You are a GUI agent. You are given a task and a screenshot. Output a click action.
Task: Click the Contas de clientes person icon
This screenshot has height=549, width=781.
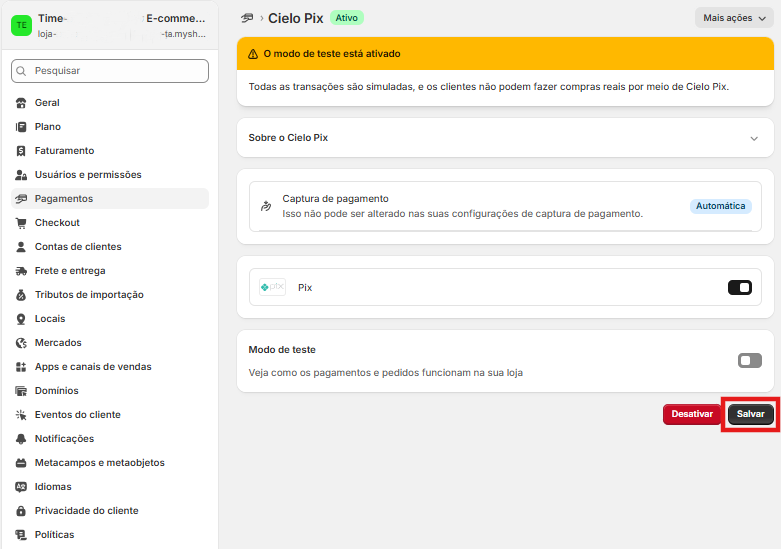(x=21, y=247)
